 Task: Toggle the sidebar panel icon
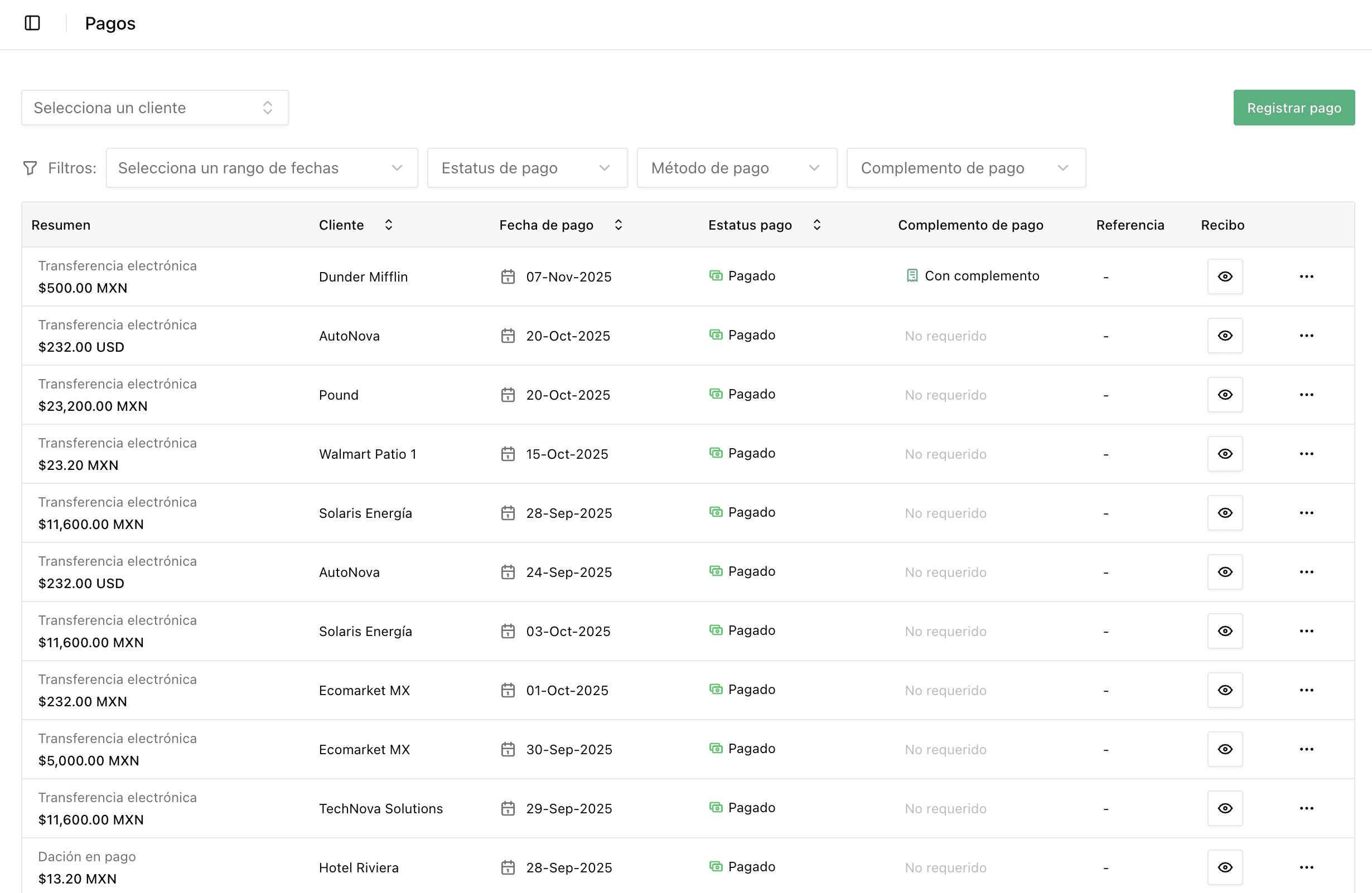pos(32,23)
